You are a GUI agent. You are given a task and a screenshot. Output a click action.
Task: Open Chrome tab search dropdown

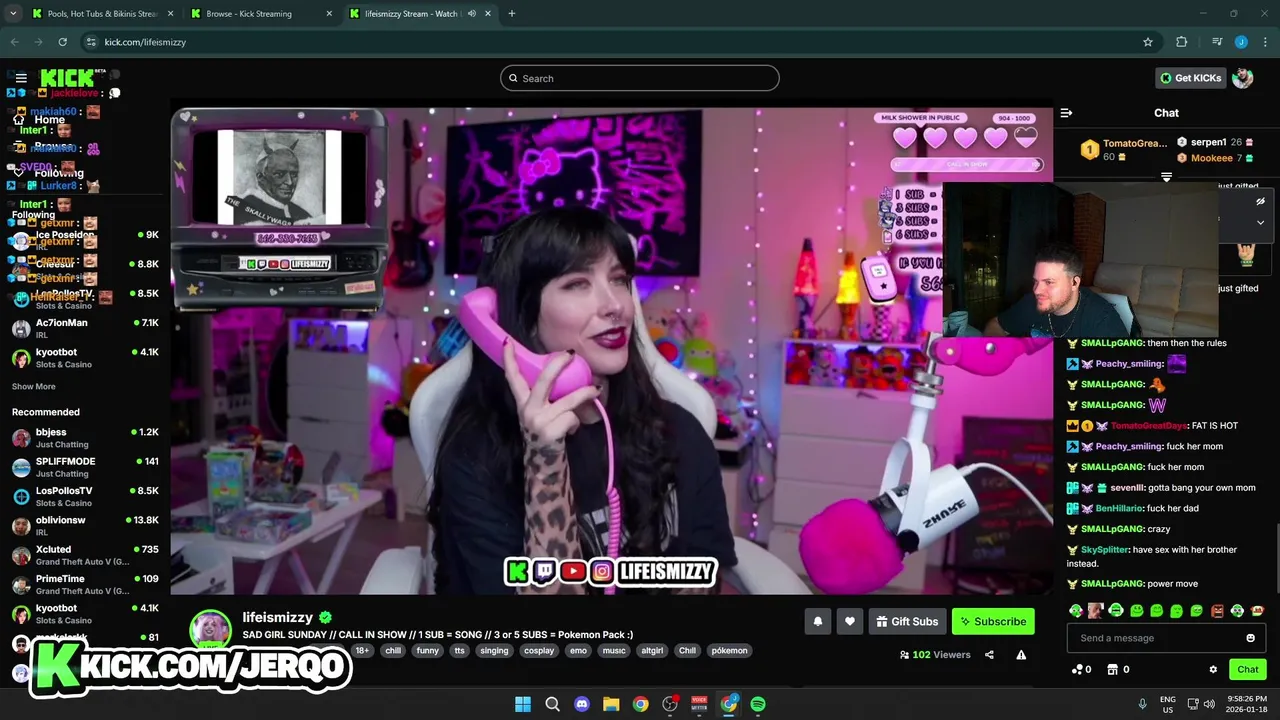click(13, 14)
